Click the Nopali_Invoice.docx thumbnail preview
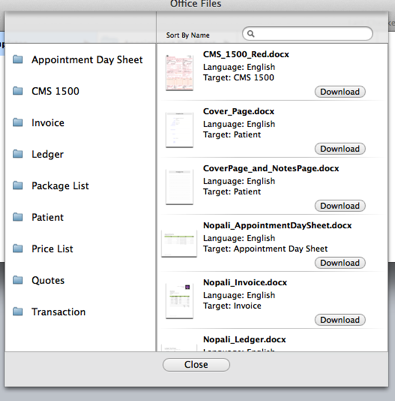Viewport: 395px width, 401px height. [x=179, y=301]
